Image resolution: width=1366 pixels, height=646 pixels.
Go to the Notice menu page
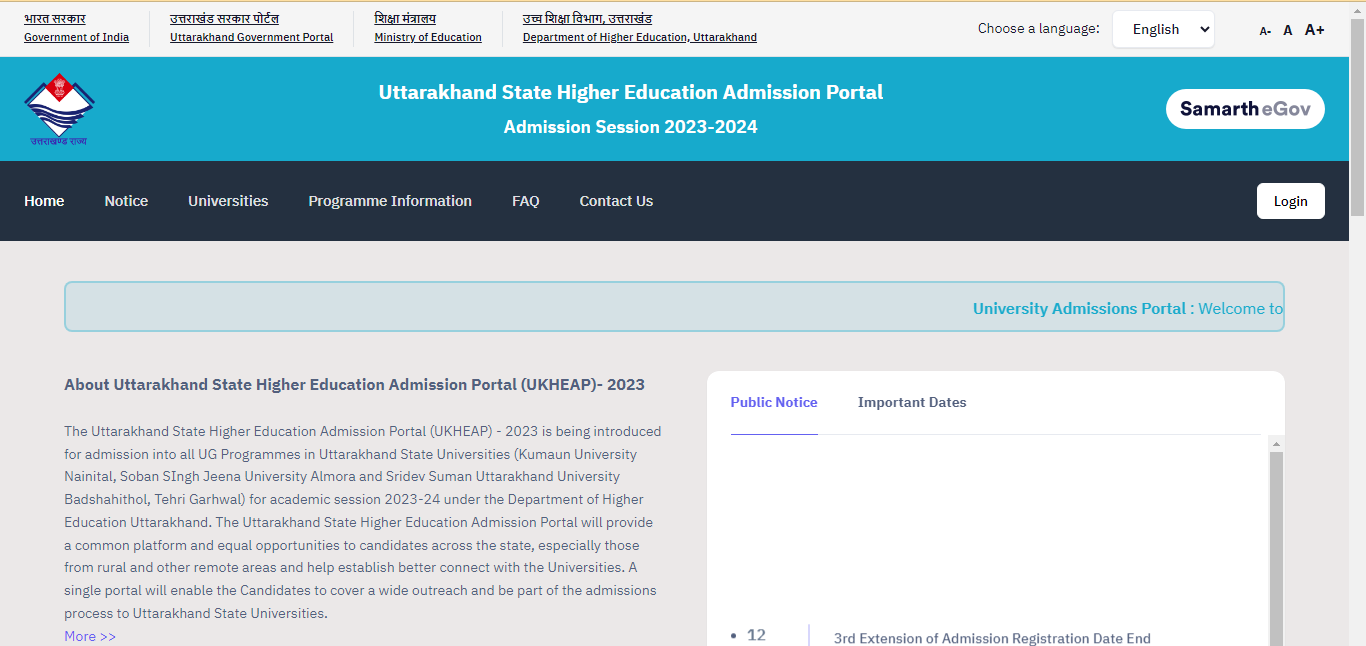pos(126,201)
